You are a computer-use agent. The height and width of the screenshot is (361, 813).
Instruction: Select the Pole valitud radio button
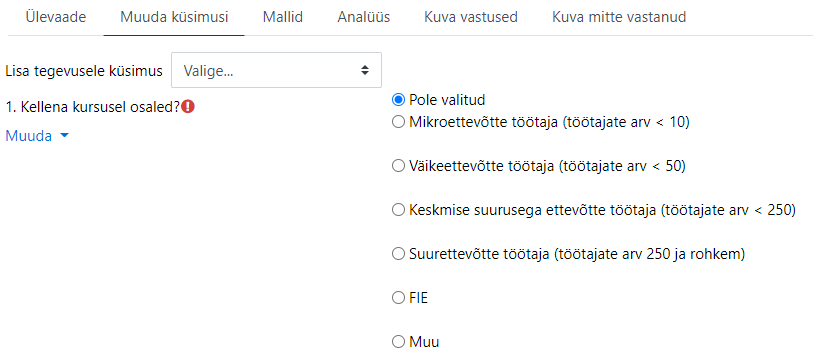tap(398, 100)
